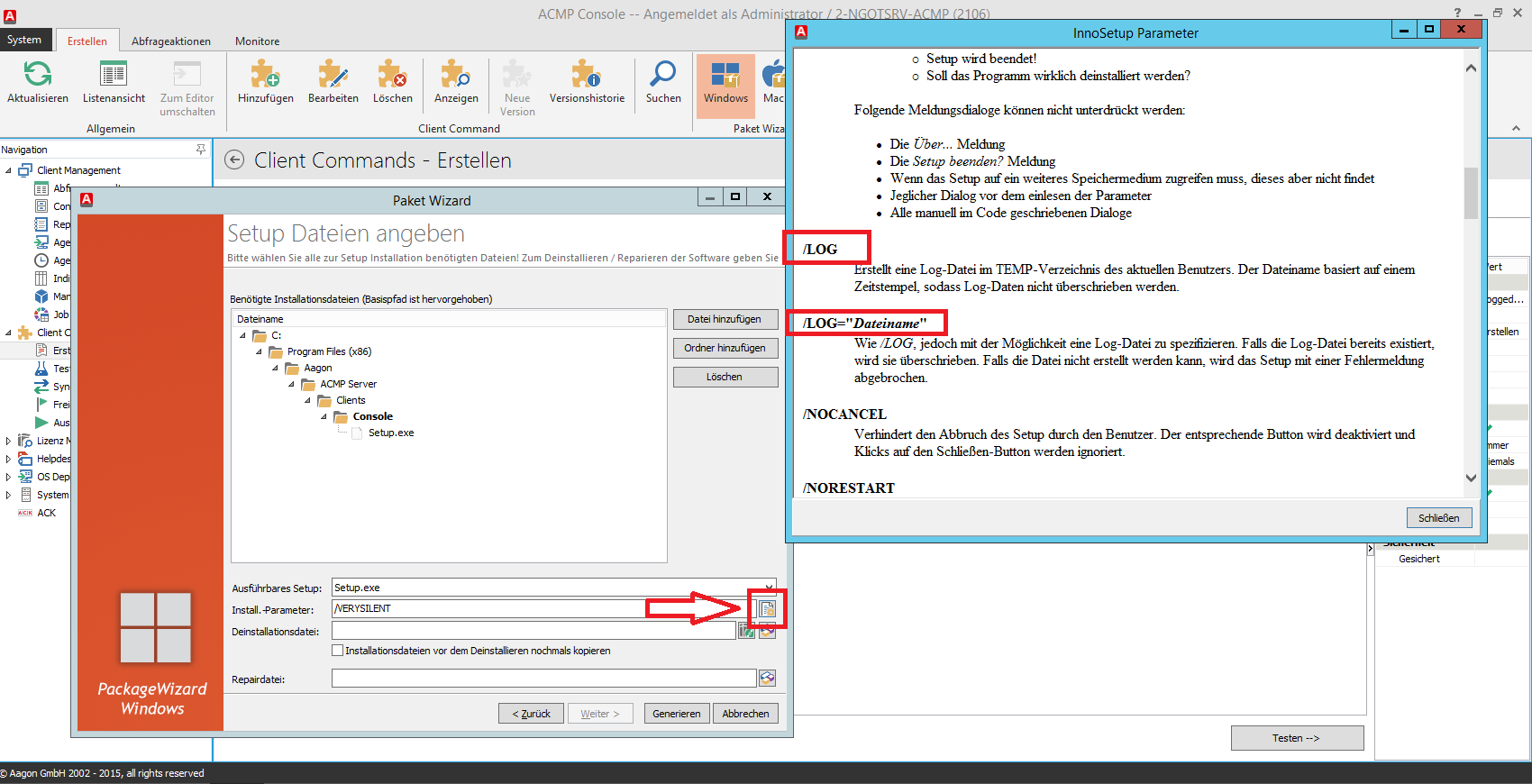Viewport: 1532px width, 784px height.
Task: Select the 'Frei' flag item in Navigation
Action: click(52, 405)
